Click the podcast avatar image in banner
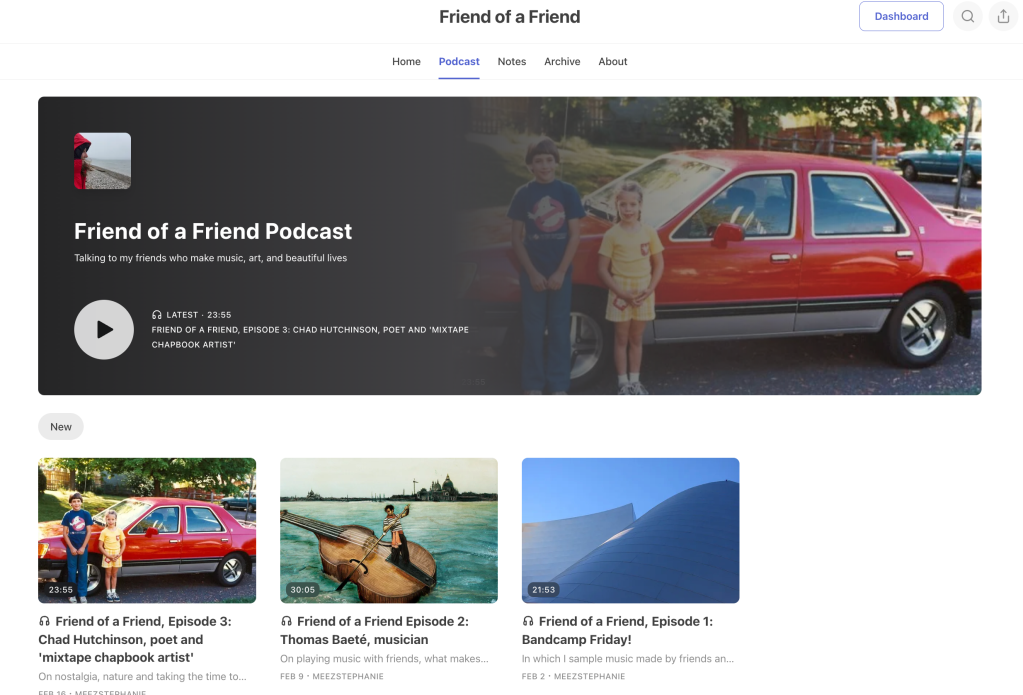 point(102,161)
